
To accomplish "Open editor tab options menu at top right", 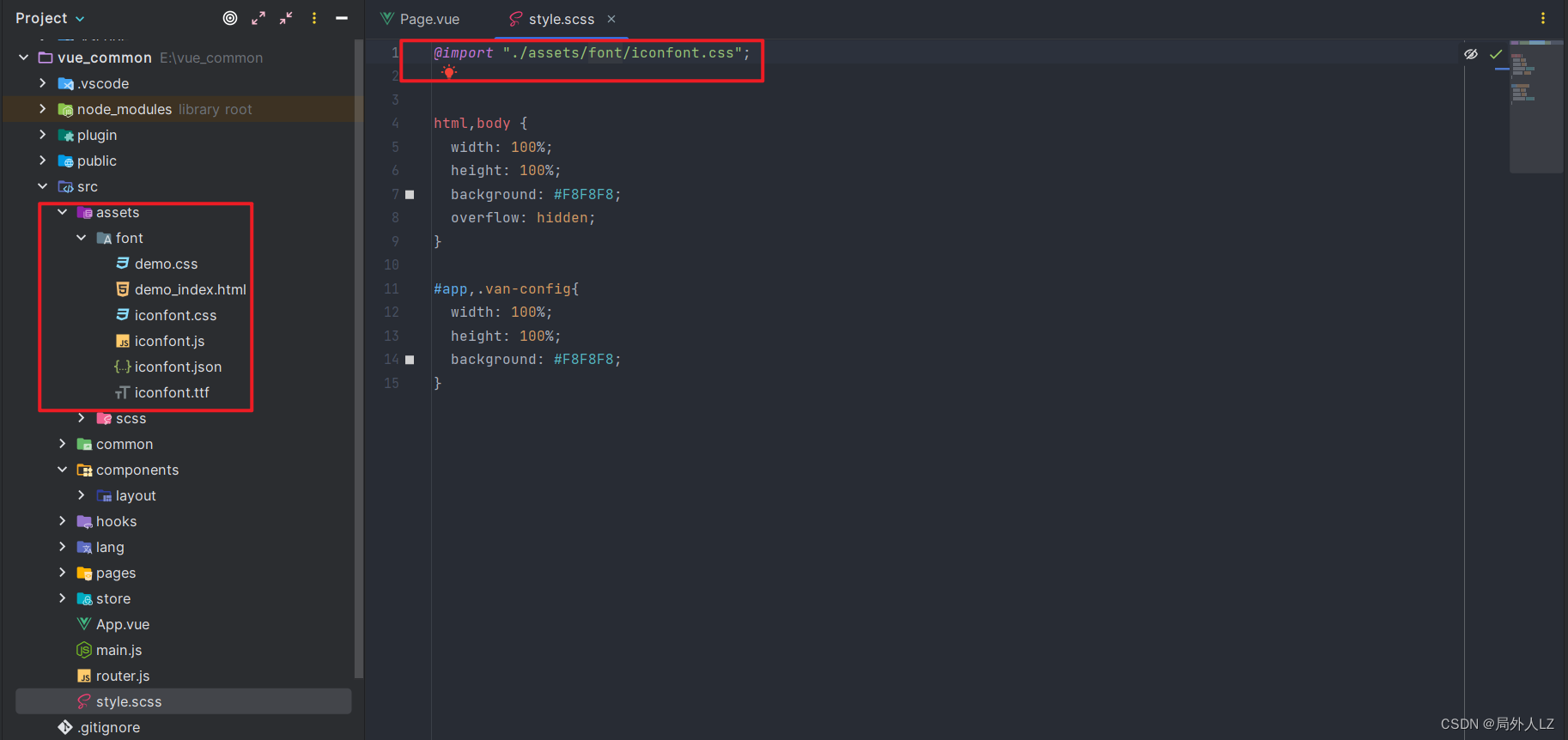I will (x=1543, y=18).
